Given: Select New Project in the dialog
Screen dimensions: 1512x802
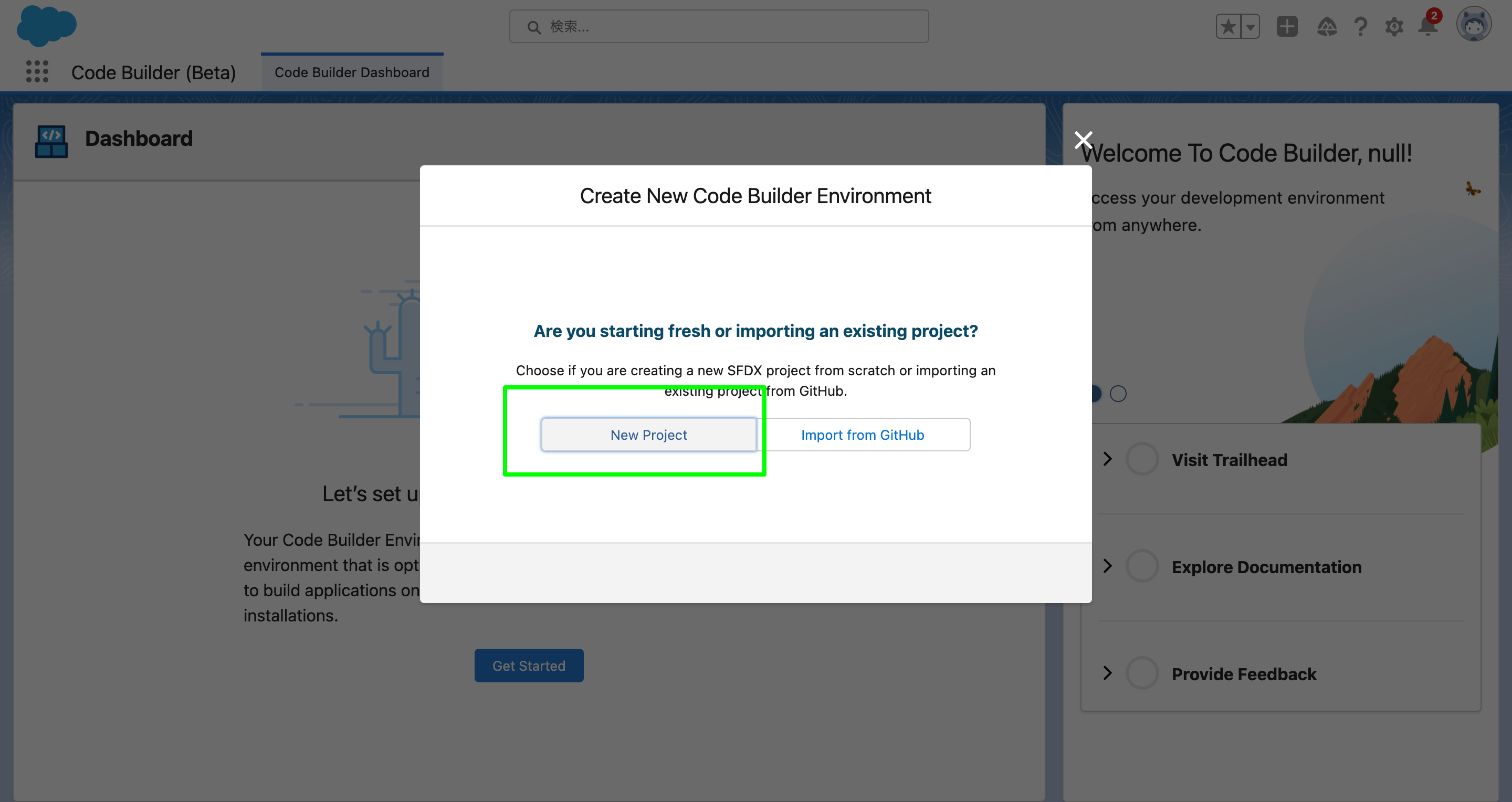Looking at the screenshot, I should (x=648, y=434).
